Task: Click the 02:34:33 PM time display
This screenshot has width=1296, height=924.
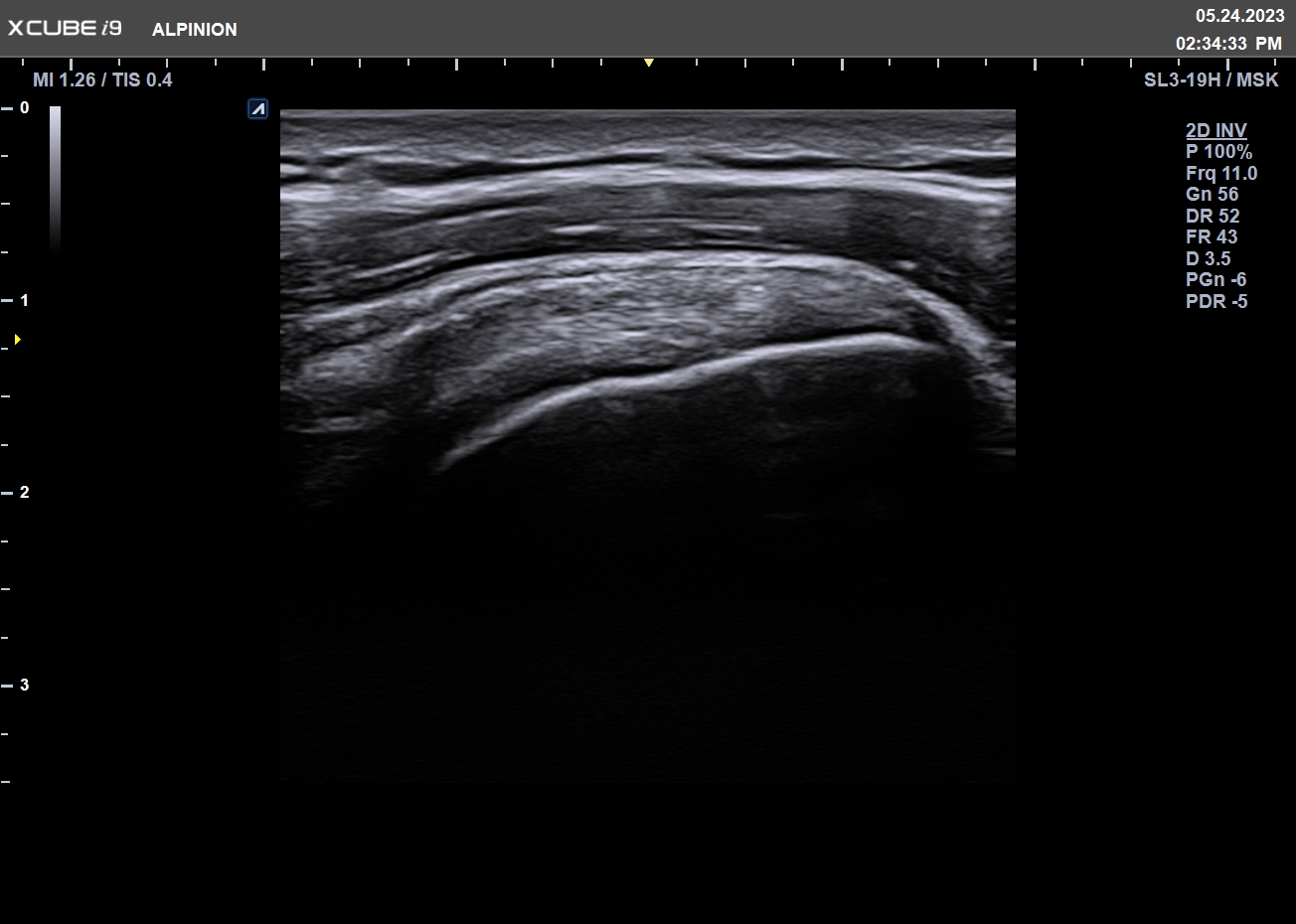Action: (x=1228, y=44)
